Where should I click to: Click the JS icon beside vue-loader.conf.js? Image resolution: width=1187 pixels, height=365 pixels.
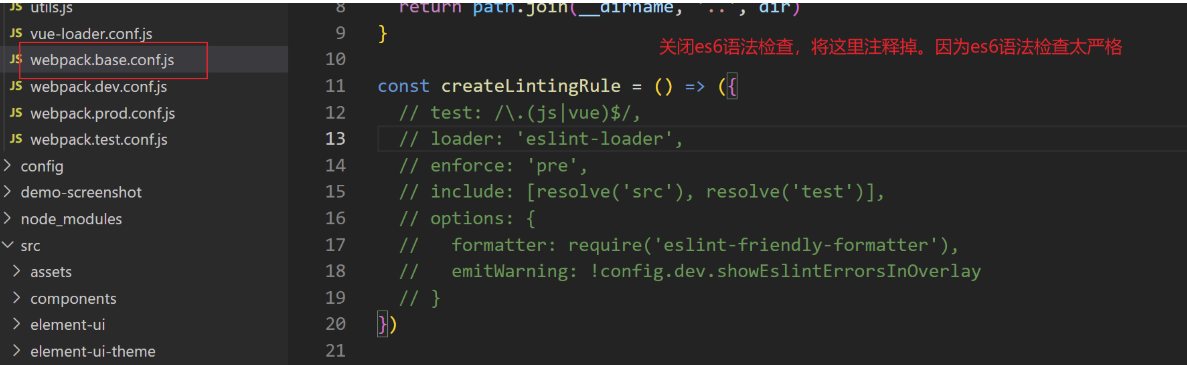[x=15, y=34]
